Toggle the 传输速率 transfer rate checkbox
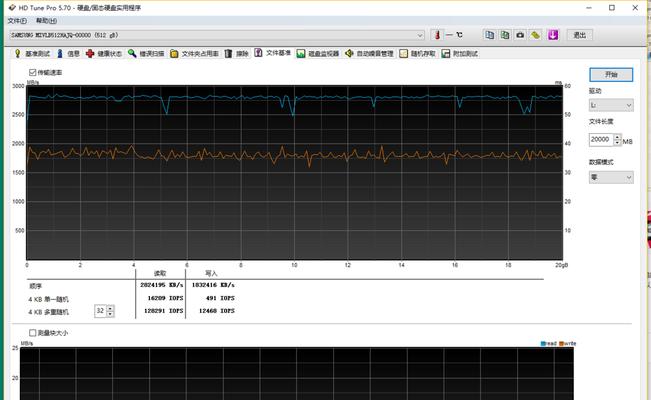The width and height of the screenshot is (651, 400). coord(33,72)
